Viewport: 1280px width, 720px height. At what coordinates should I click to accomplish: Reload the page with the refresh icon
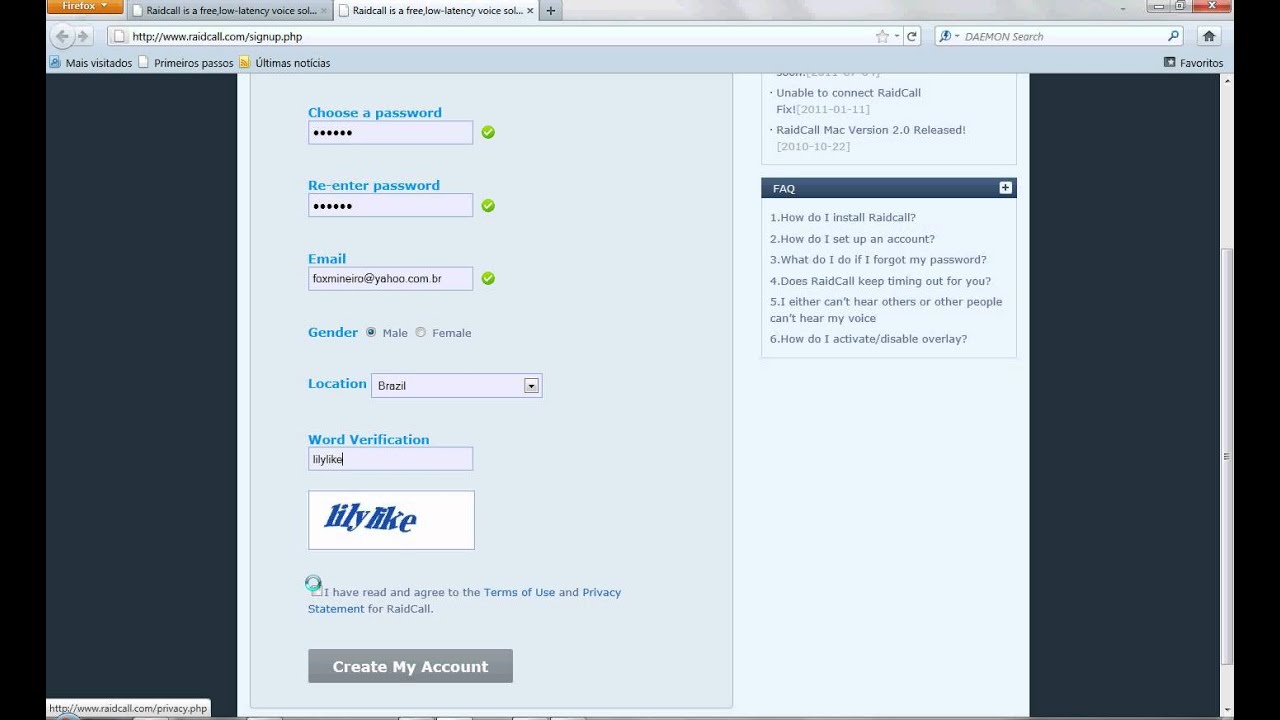[912, 36]
